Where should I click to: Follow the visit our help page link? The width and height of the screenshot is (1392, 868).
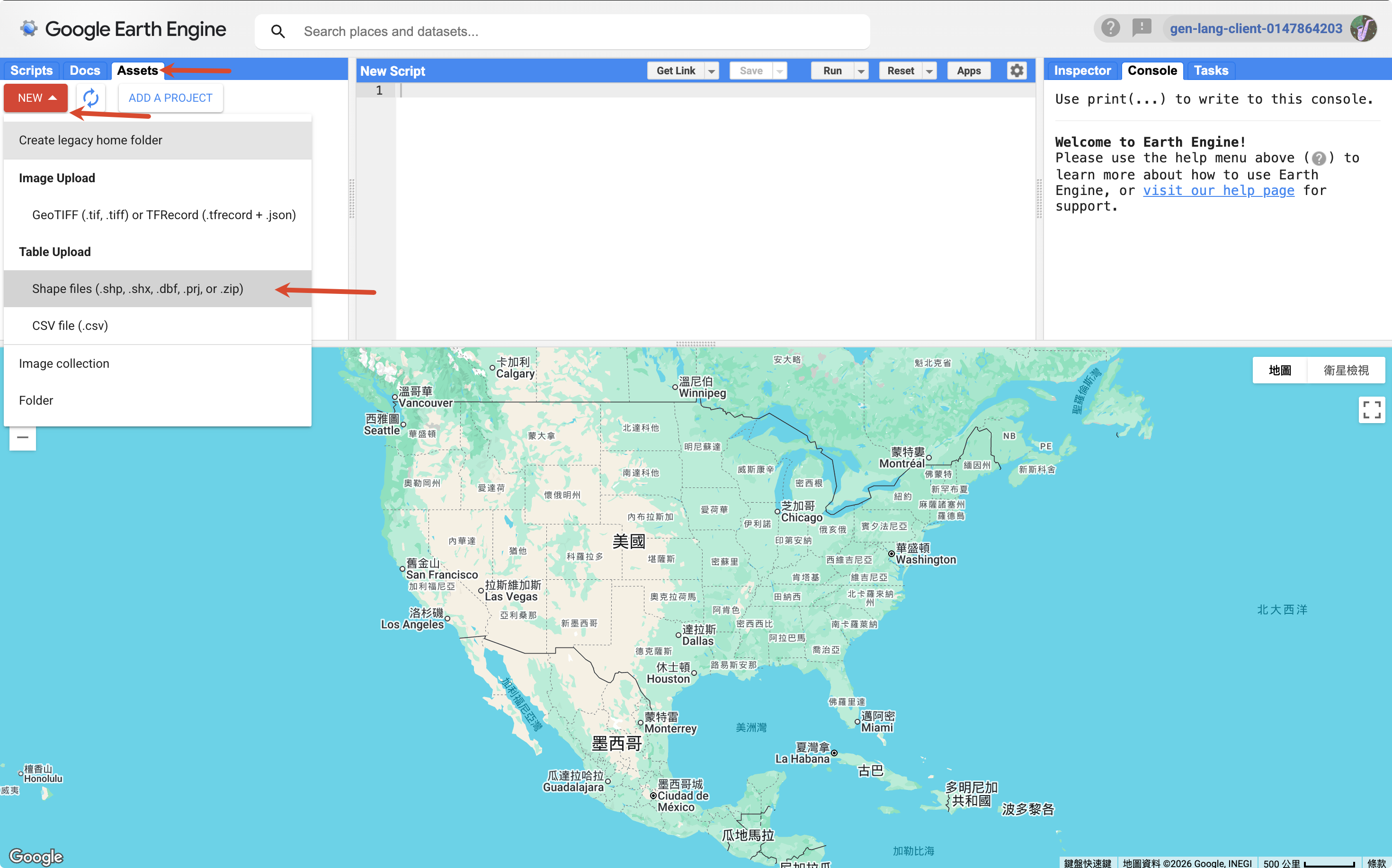(x=1219, y=191)
